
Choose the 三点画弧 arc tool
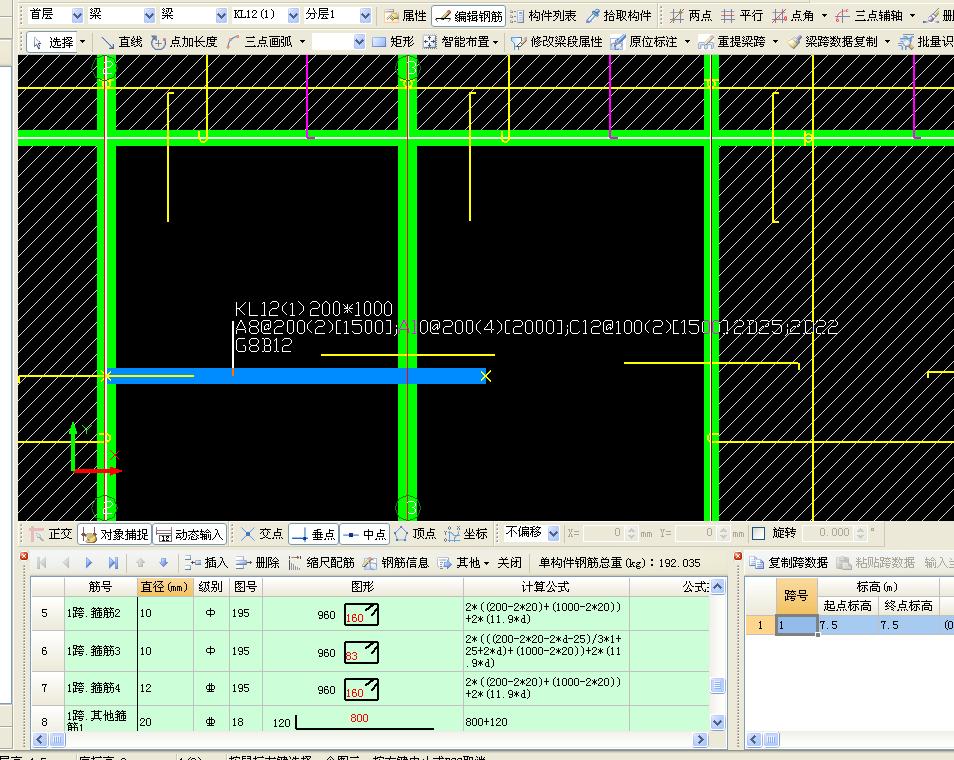pos(267,42)
